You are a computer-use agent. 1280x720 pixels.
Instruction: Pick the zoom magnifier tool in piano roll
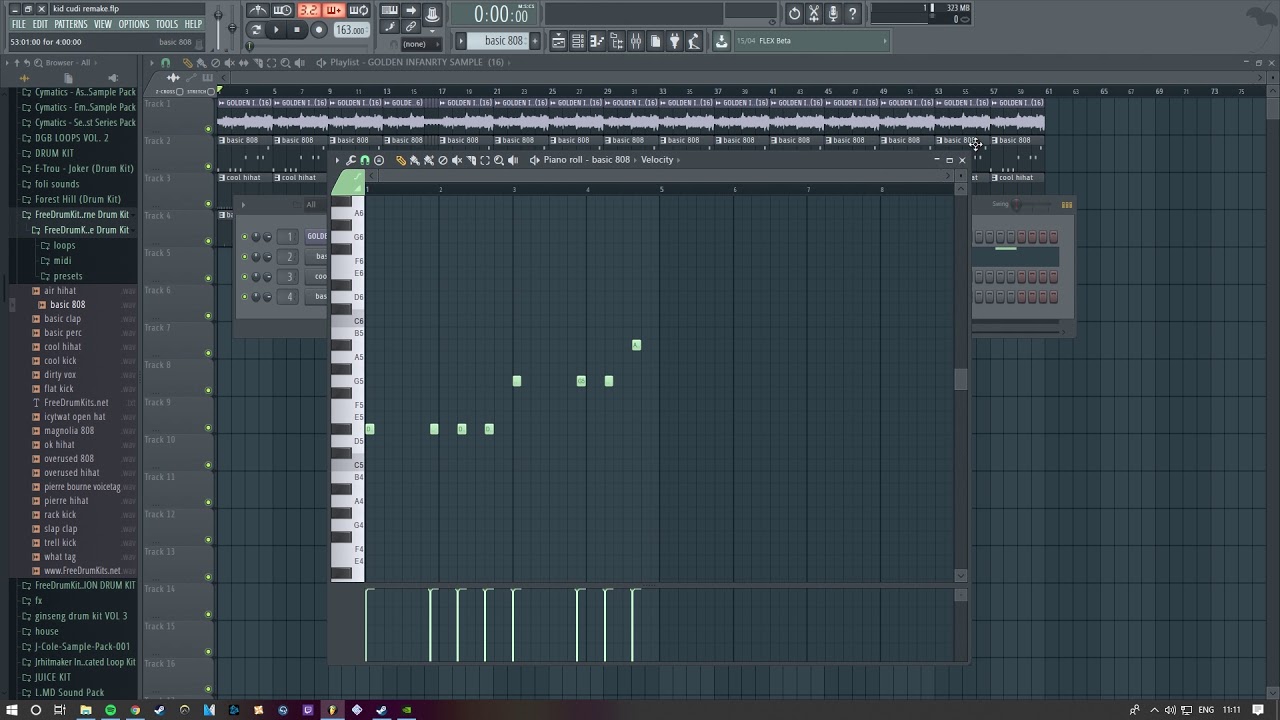pos(499,160)
